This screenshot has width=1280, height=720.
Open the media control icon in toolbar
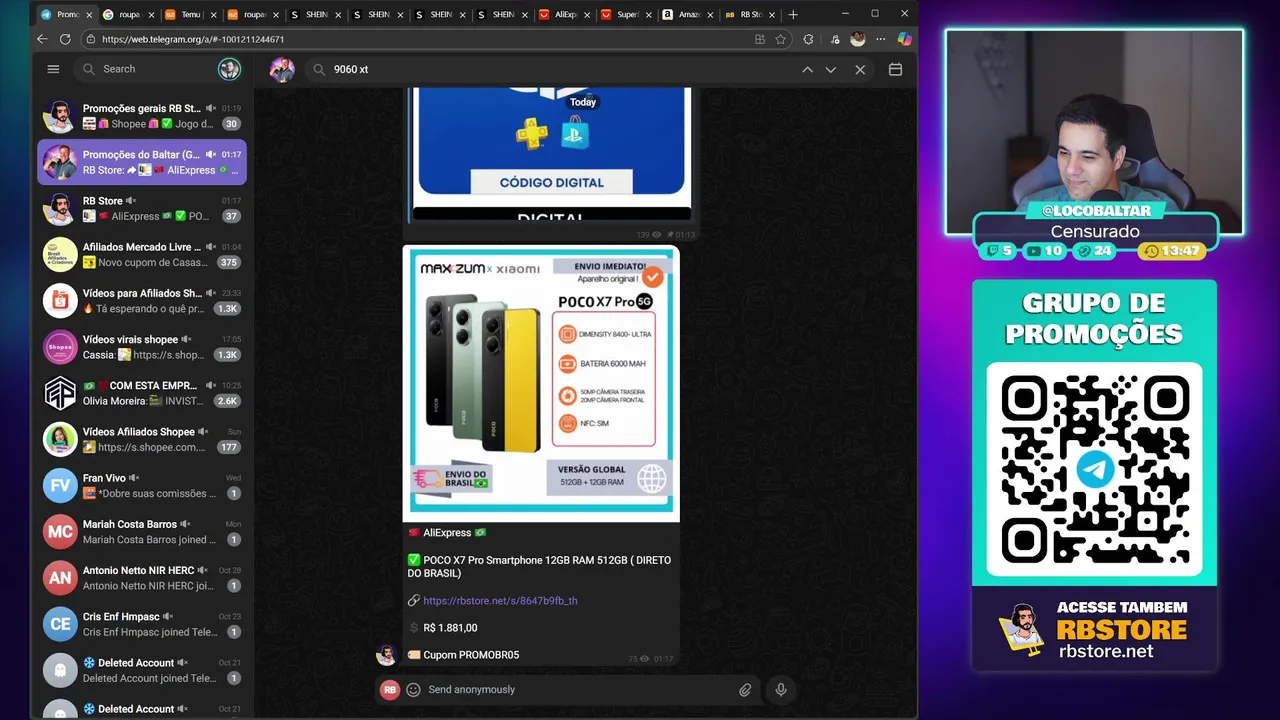[x=834, y=39]
